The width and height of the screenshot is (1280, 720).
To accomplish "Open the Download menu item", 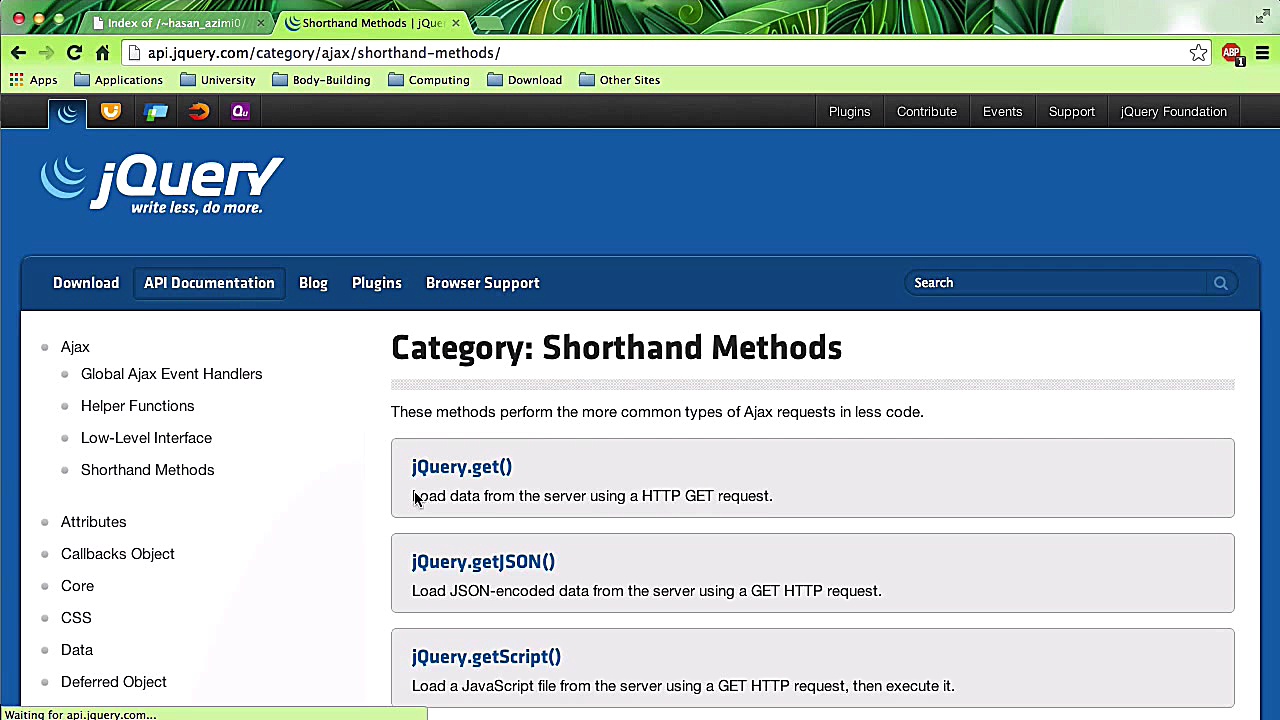I will 86,283.
